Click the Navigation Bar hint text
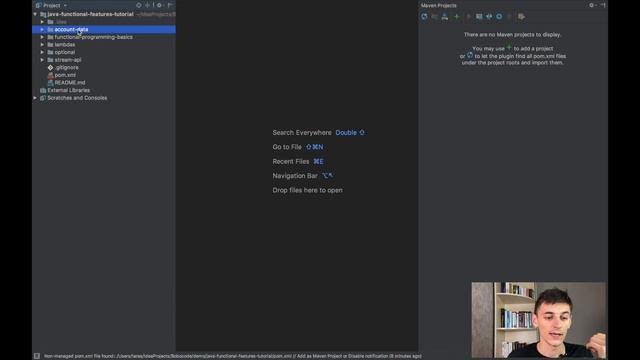Screen dimensions: 640x360 295,176
